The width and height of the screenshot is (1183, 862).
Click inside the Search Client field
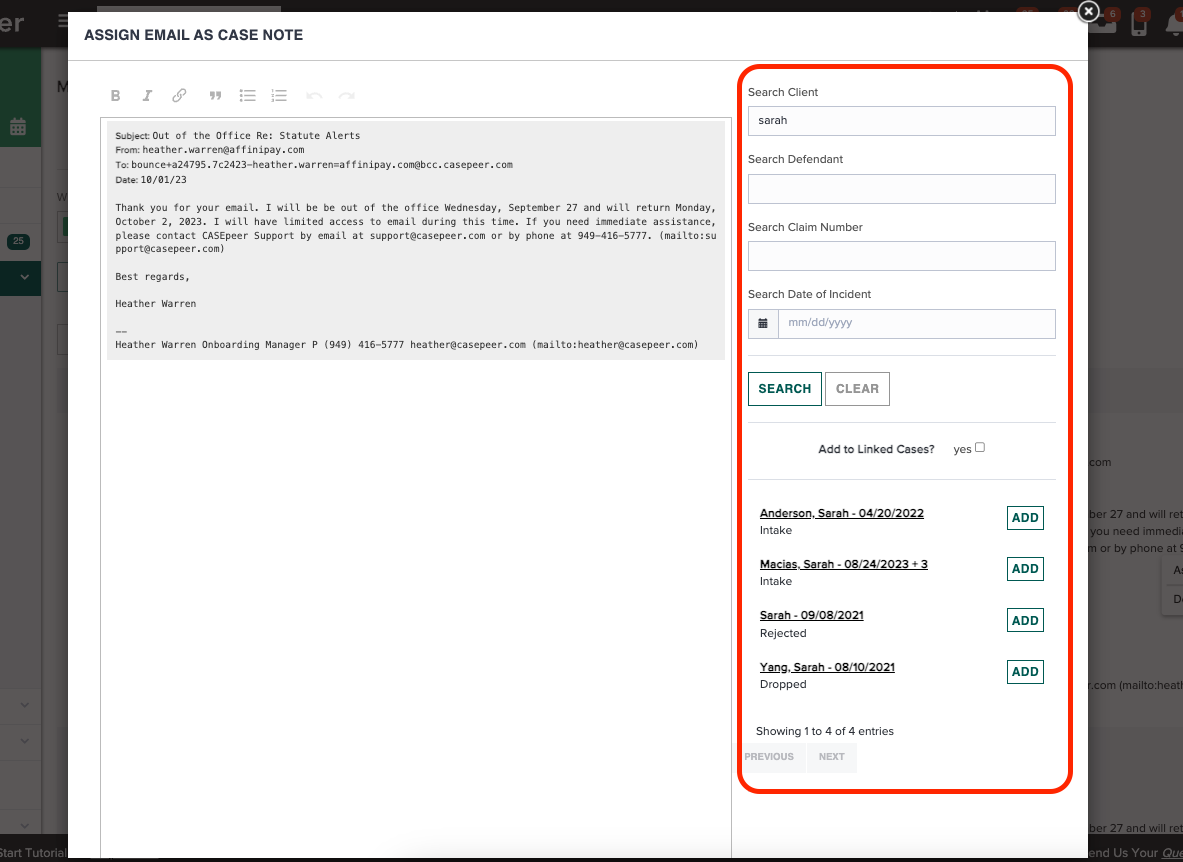point(902,121)
